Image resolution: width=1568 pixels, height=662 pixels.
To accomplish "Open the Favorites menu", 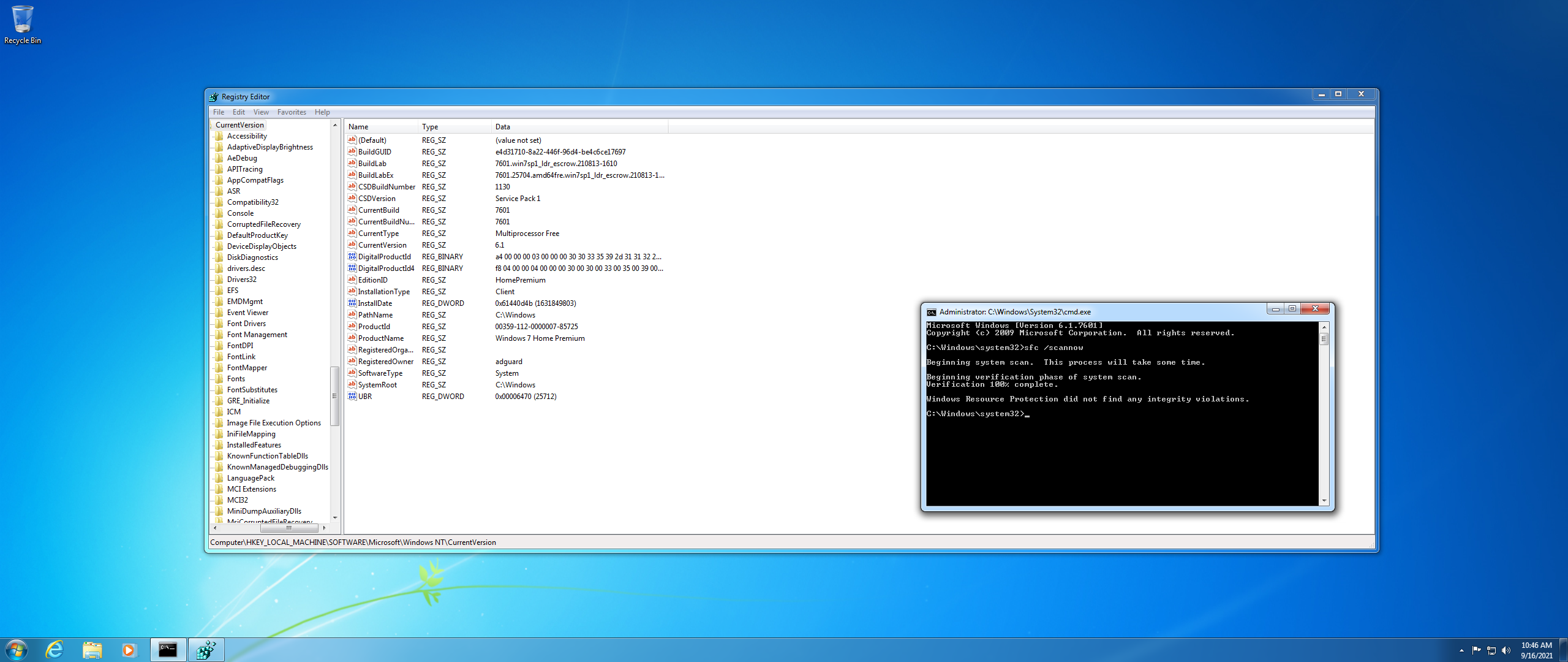I will (x=292, y=112).
